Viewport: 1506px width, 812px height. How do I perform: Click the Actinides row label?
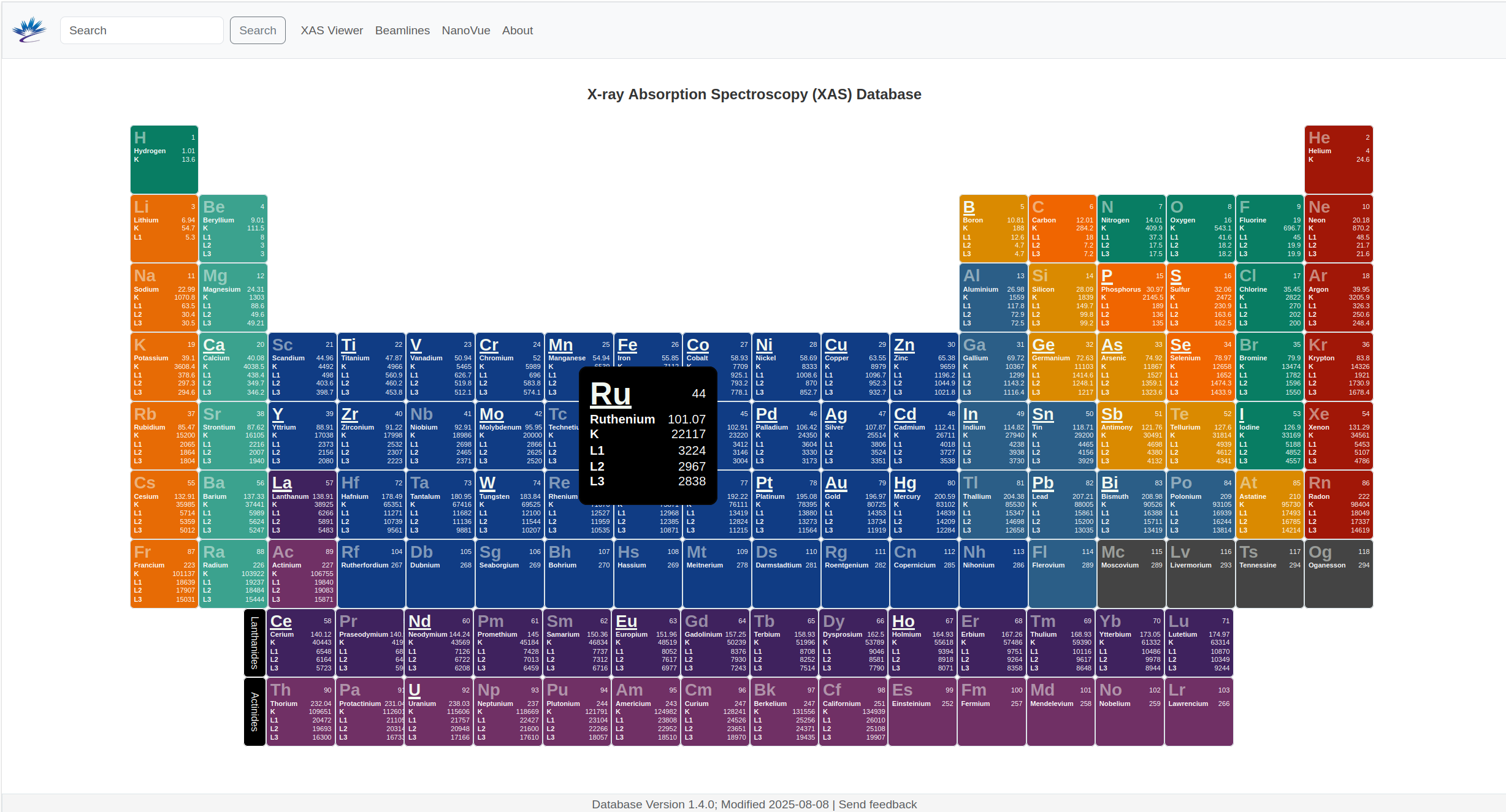click(x=254, y=711)
